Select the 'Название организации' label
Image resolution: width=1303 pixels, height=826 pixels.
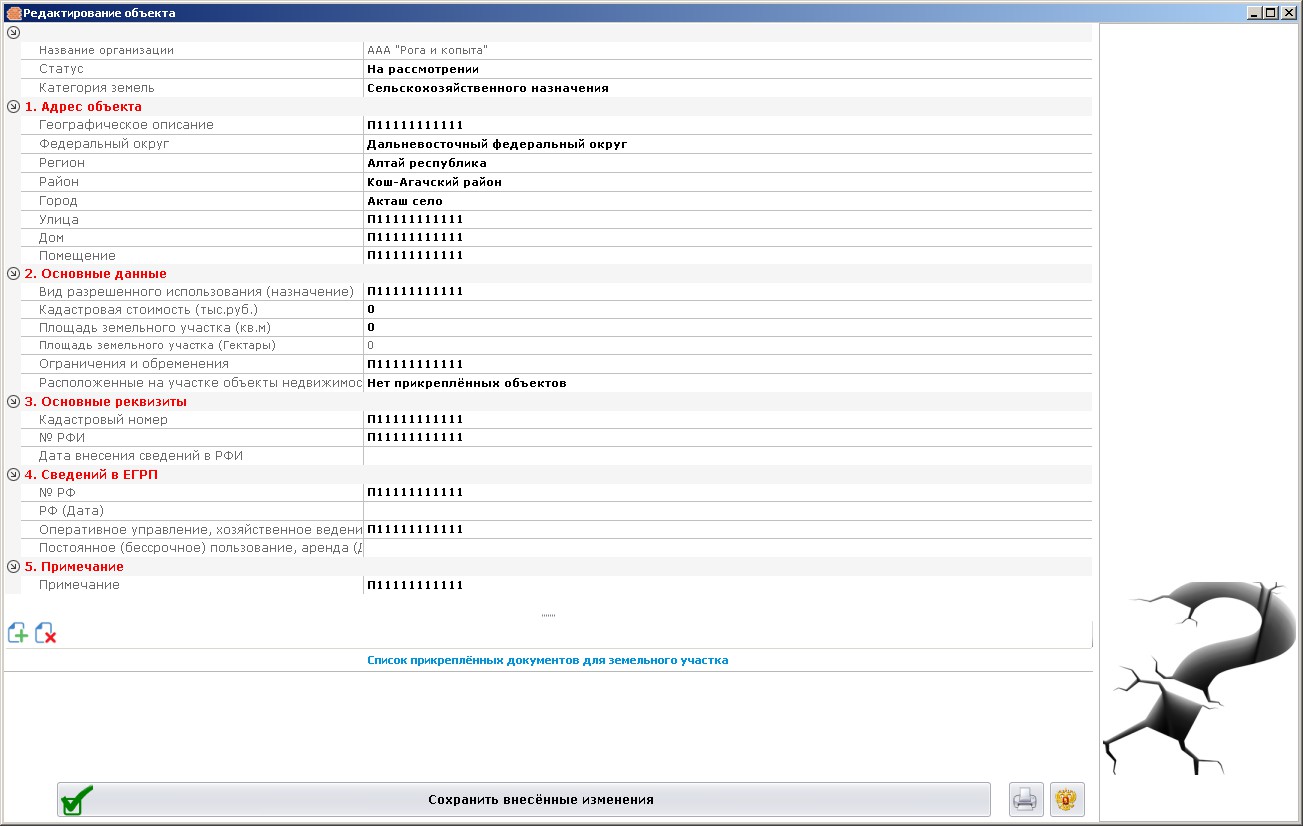point(106,50)
